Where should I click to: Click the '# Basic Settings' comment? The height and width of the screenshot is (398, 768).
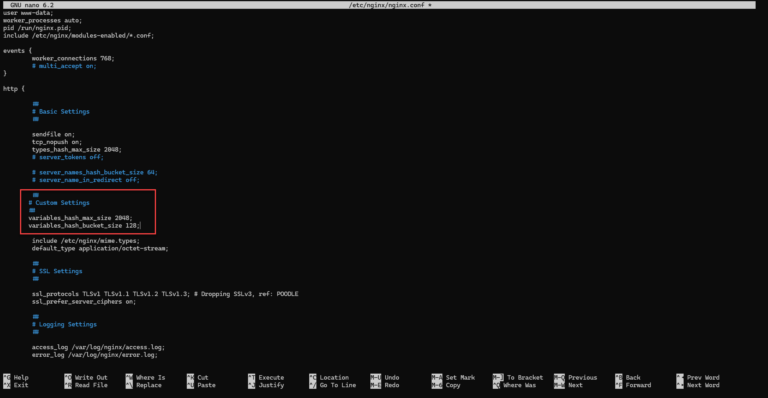[x=61, y=112]
